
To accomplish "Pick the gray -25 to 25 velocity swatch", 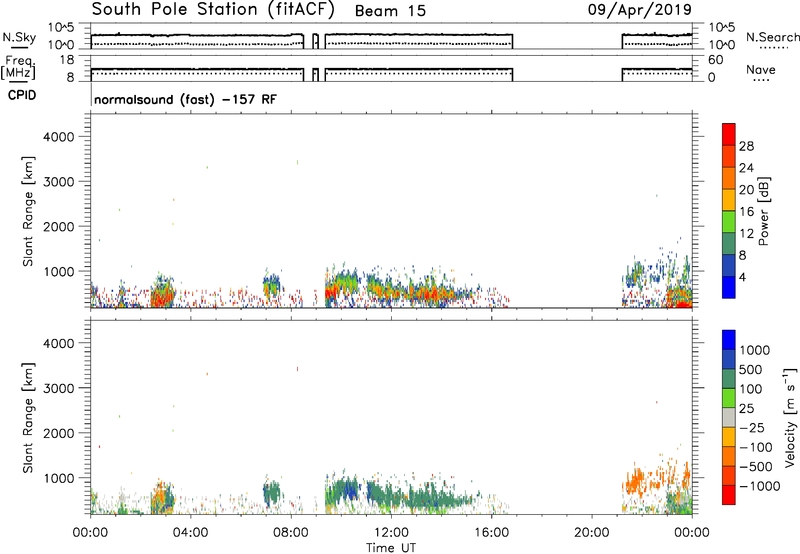I will (x=729, y=417).
